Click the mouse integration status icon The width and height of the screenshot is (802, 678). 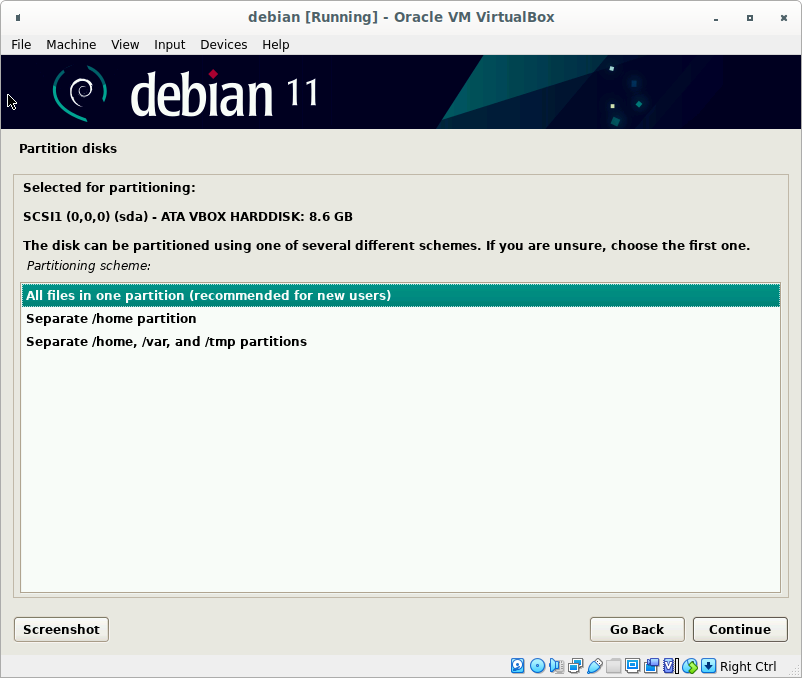[x=689, y=666]
